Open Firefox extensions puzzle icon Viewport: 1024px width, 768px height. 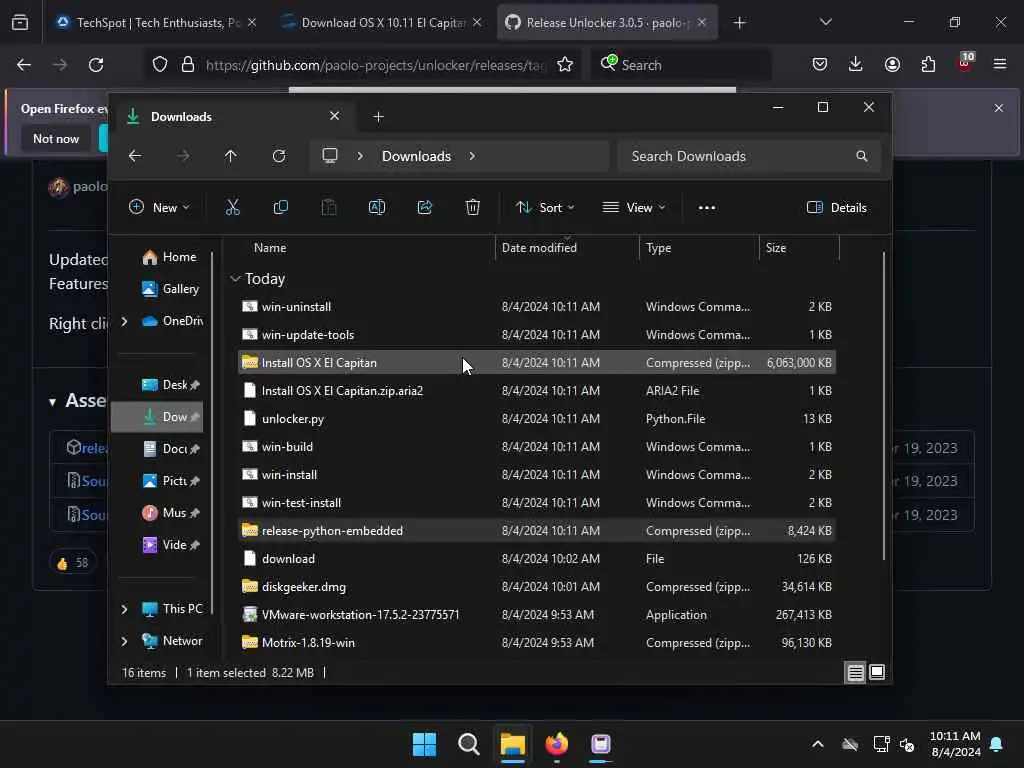(928, 64)
